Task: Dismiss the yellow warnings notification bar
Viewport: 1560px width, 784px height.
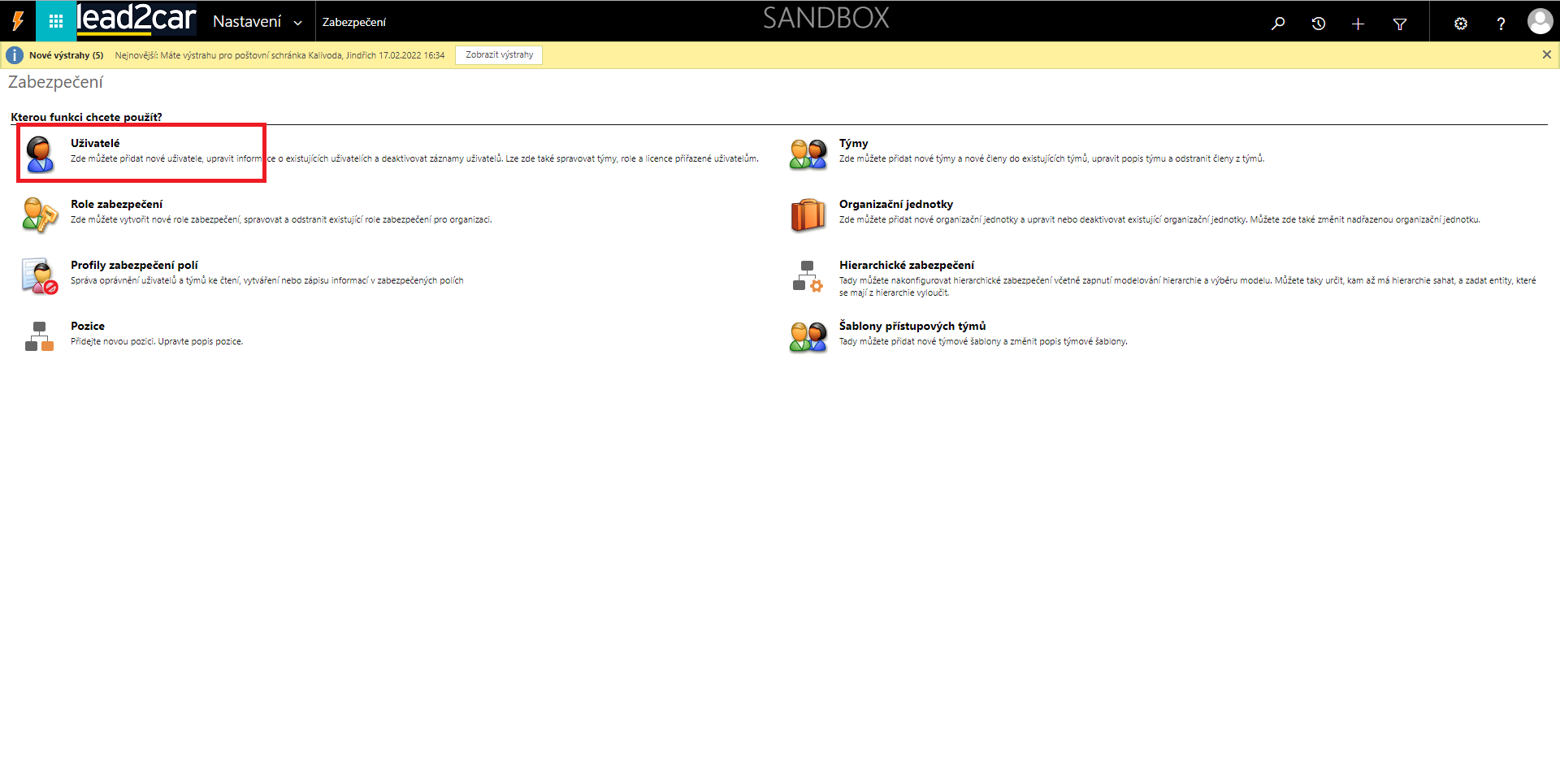Action: (1546, 54)
